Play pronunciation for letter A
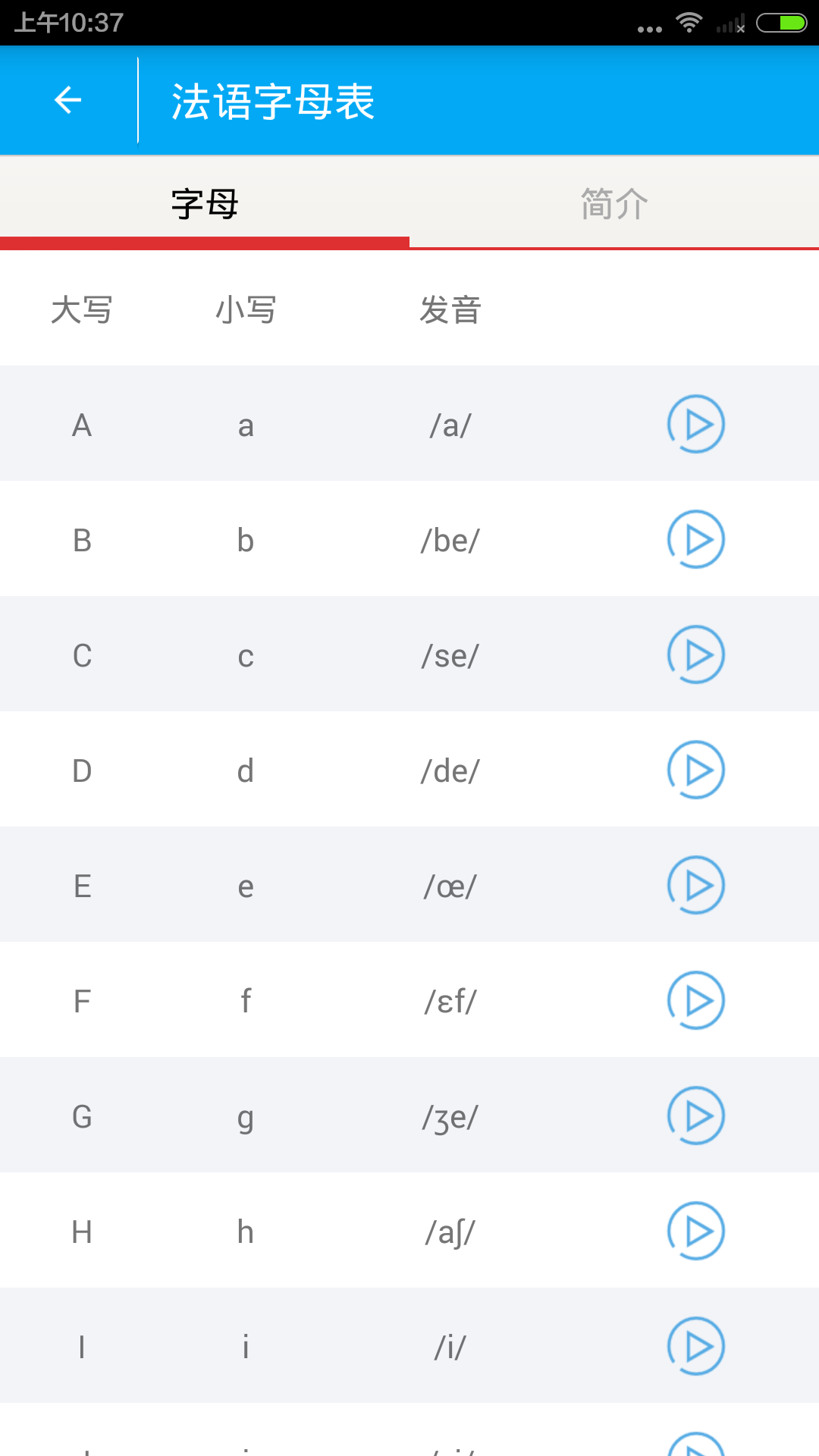The width and height of the screenshot is (819, 1456). pyautogui.click(x=695, y=424)
